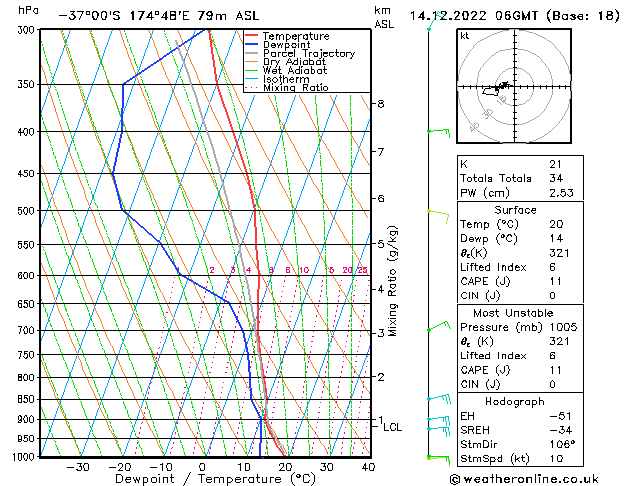Click the '1000' hPa pressure axis label
The width and height of the screenshot is (629, 486).
pyautogui.click(x=26, y=457)
